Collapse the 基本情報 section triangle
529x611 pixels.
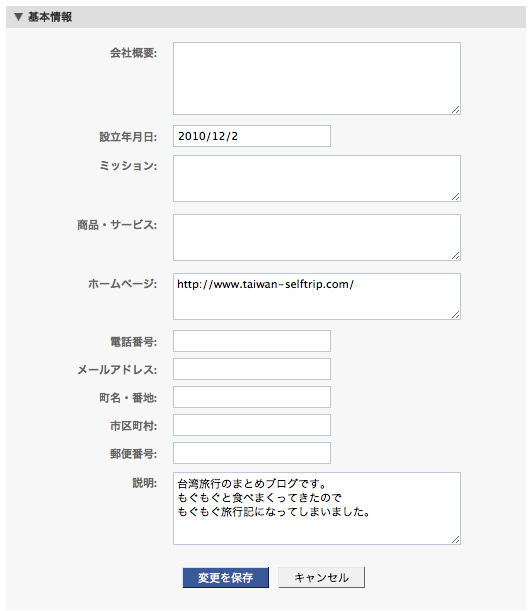point(18,17)
